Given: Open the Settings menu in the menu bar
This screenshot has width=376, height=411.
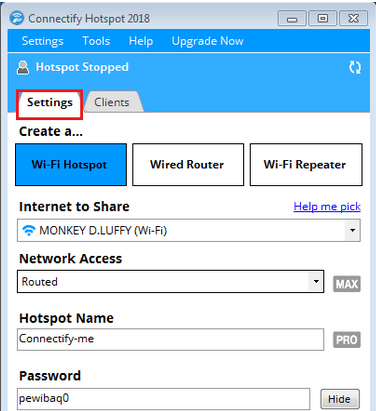Looking at the screenshot, I should click(x=42, y=41).
